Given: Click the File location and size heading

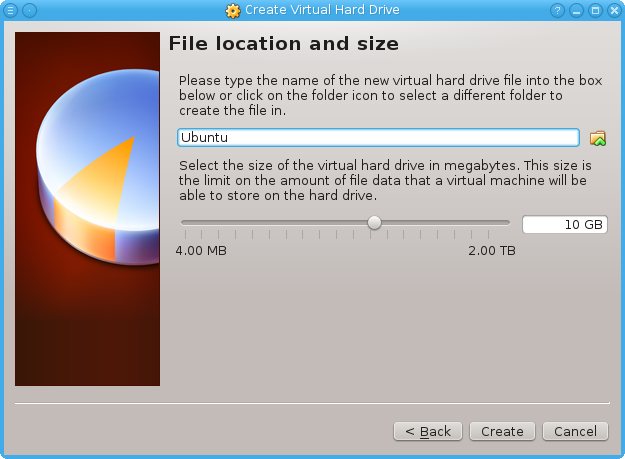Looking at the screenshot, I should 283,43.
